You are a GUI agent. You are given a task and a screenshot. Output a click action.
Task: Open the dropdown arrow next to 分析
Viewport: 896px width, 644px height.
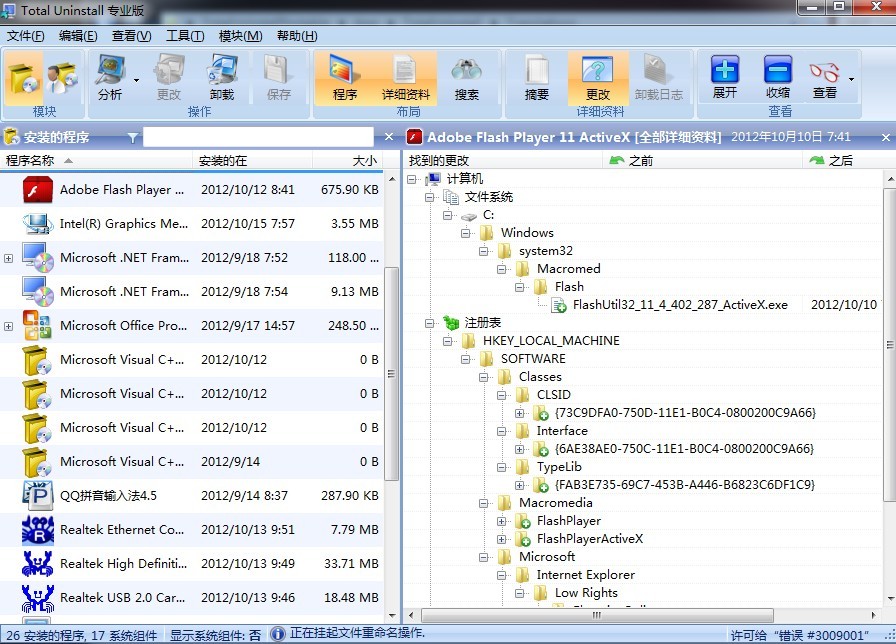(137, 81)
